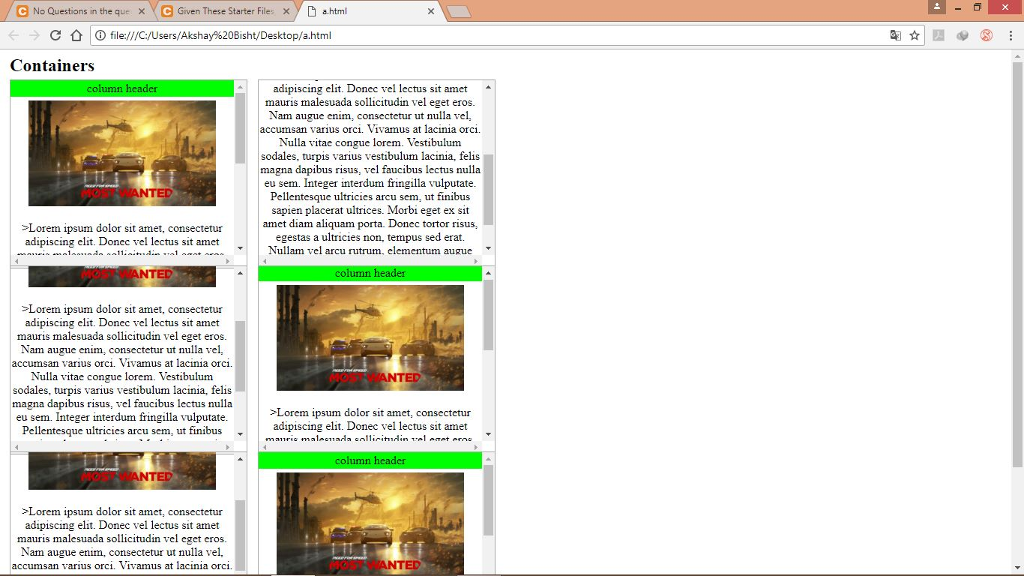Click the Lorem ipsum paragraph in the bottom-left container
1024x576 pixels.
[122, 539]
